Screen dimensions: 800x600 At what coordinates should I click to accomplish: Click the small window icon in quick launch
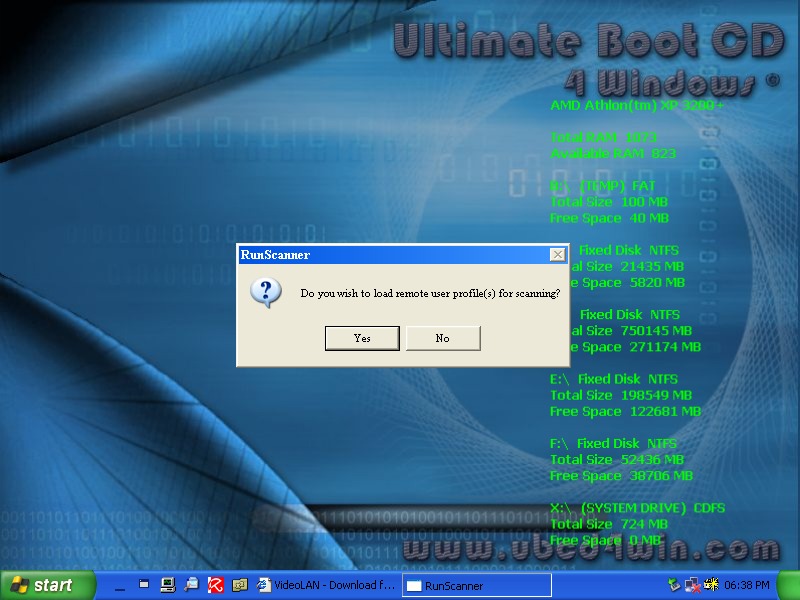[x=144, y=584]
